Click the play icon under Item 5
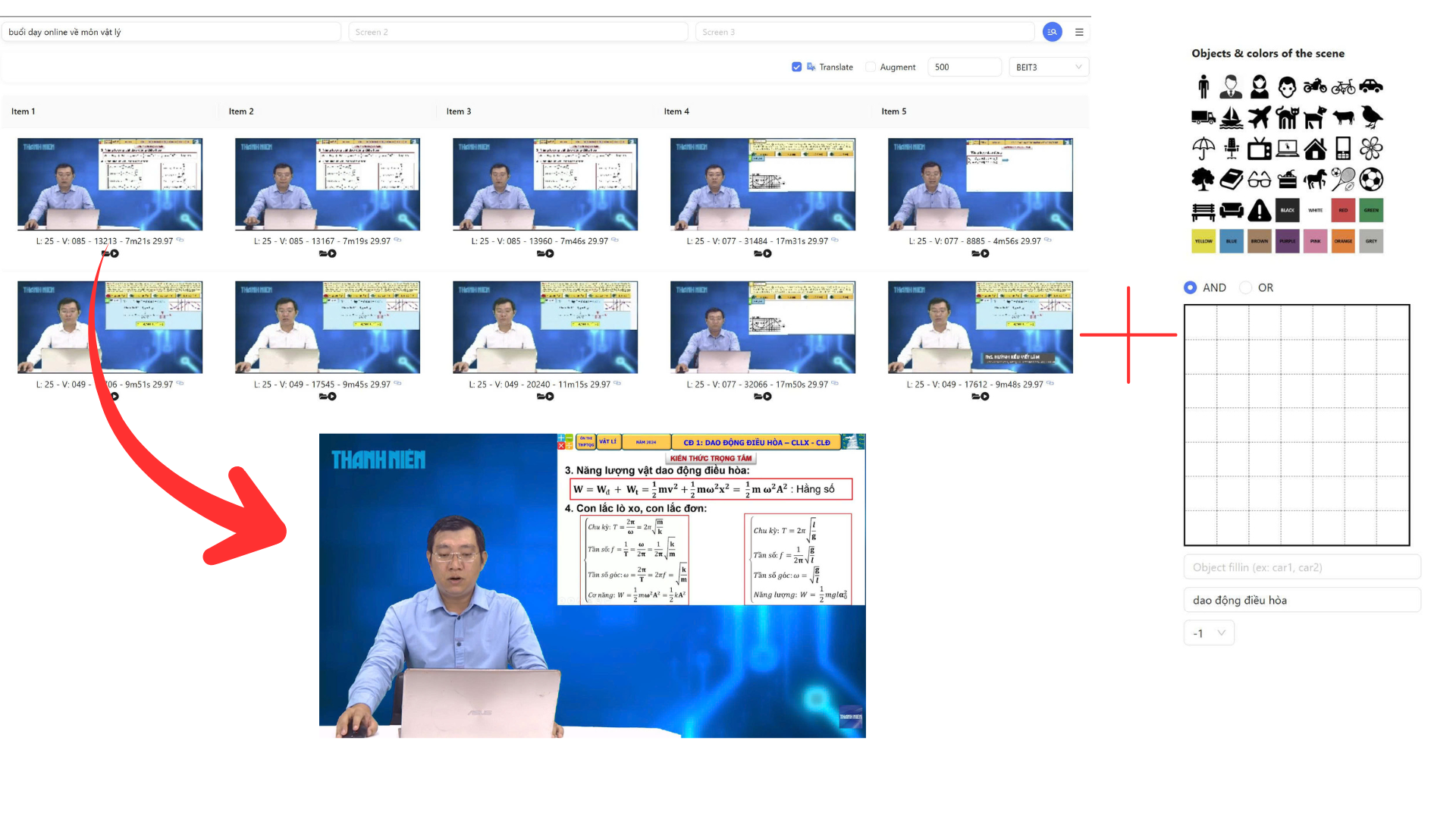The image size is (1456, 819). tap(984, 253)
